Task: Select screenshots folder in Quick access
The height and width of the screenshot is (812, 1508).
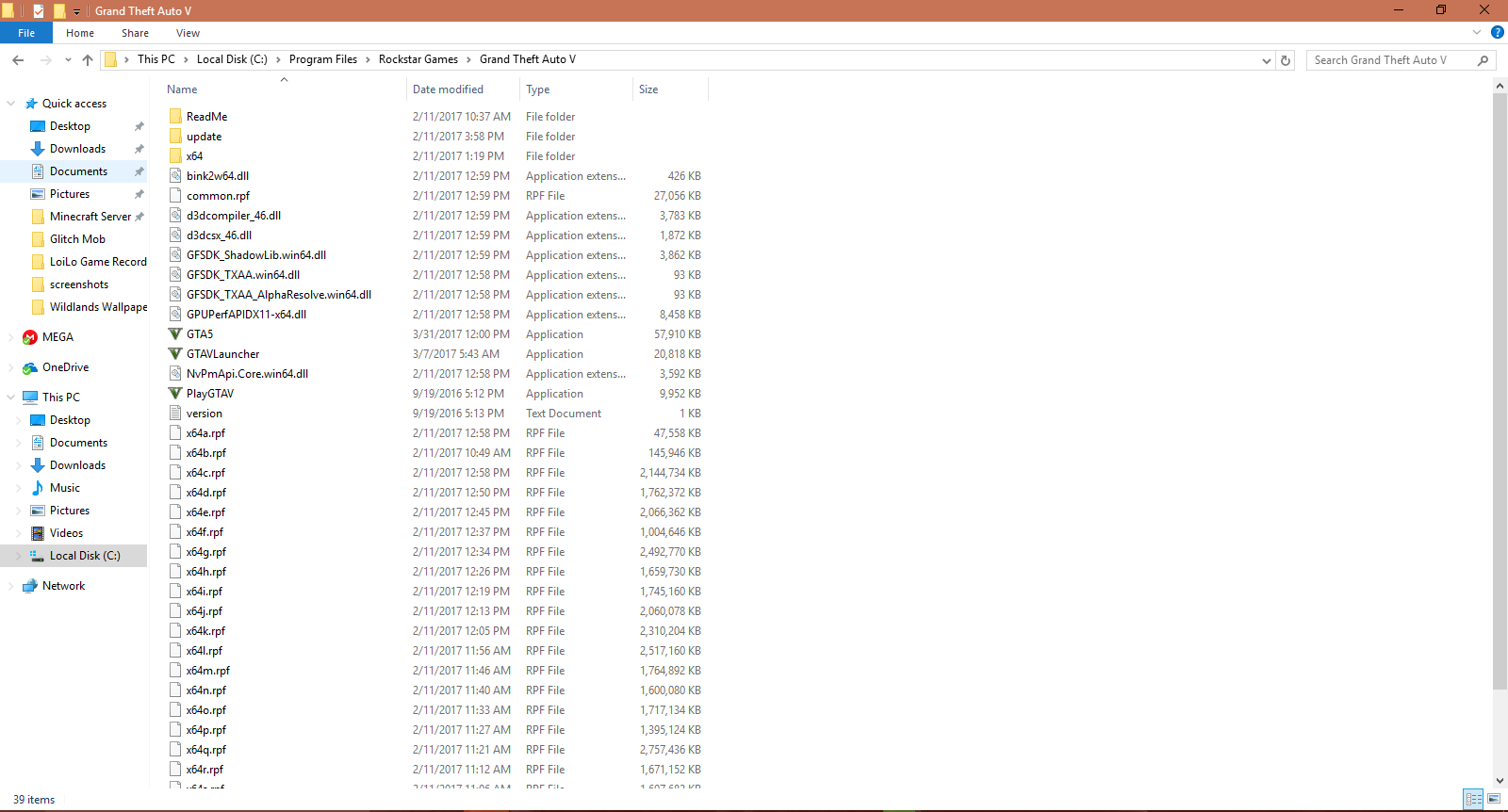Action: pyautogui.click(x=79, y=284)
